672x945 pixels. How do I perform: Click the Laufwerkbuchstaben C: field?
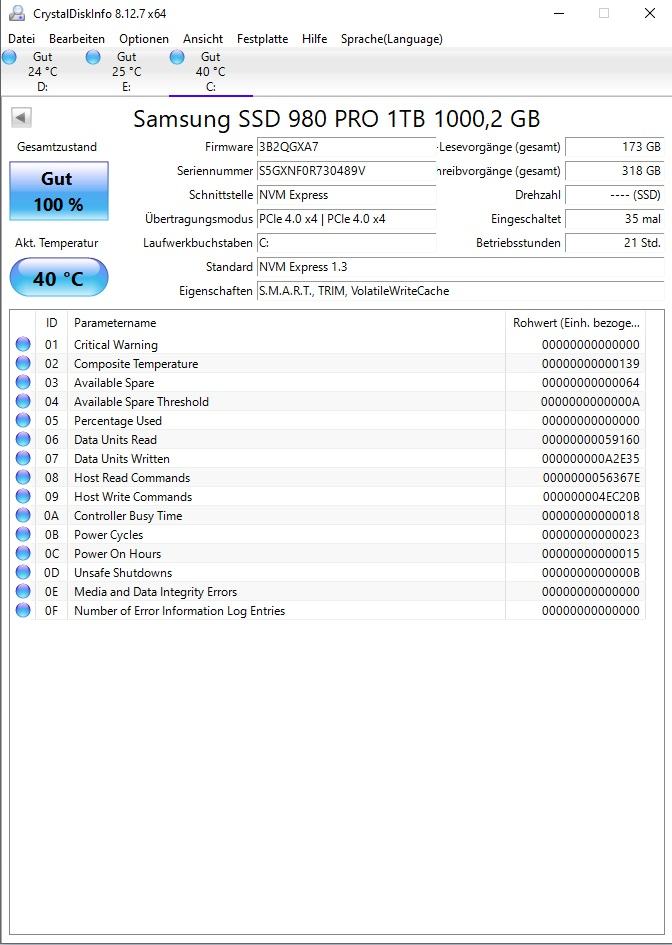346,243
